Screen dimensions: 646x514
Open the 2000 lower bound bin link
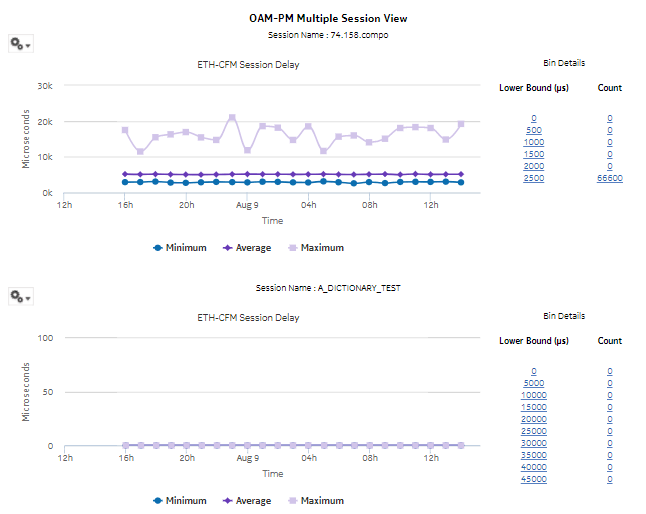[x=534, y=166]
